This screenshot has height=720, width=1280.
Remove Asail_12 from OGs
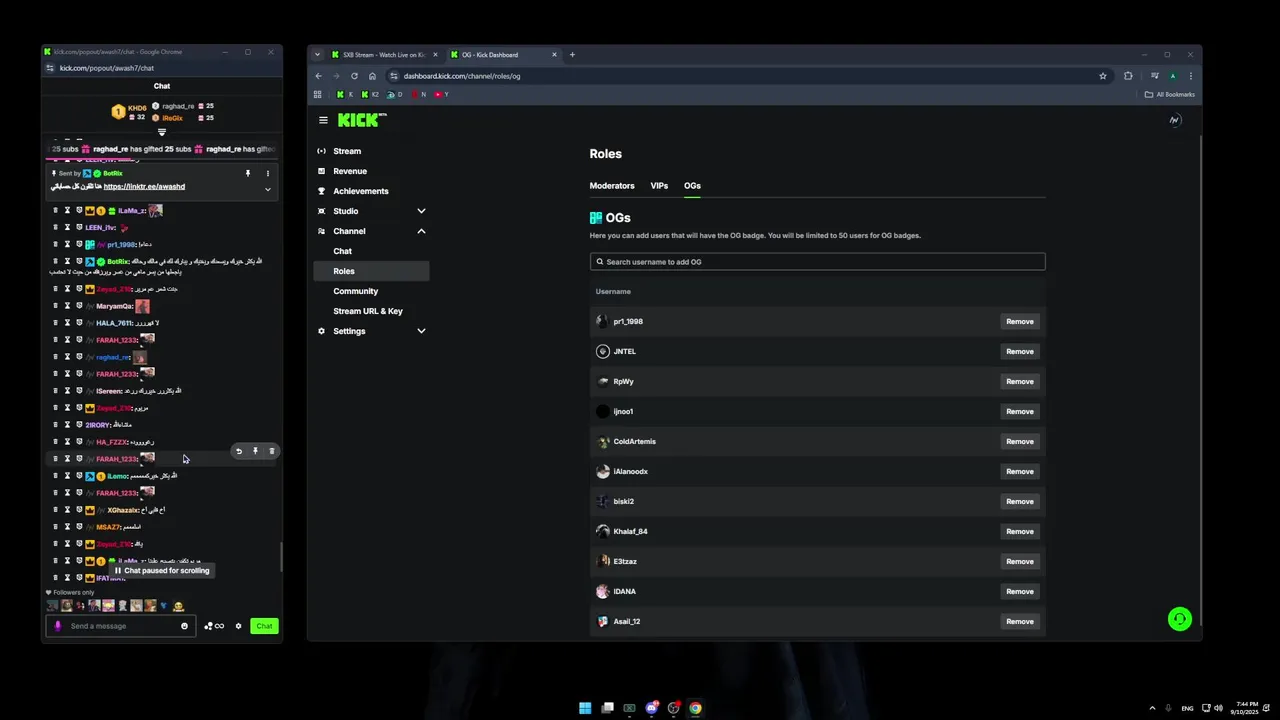[1020, 621]
